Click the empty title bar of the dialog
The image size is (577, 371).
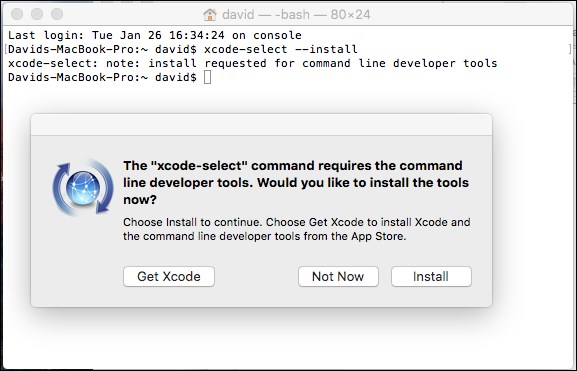261,125
